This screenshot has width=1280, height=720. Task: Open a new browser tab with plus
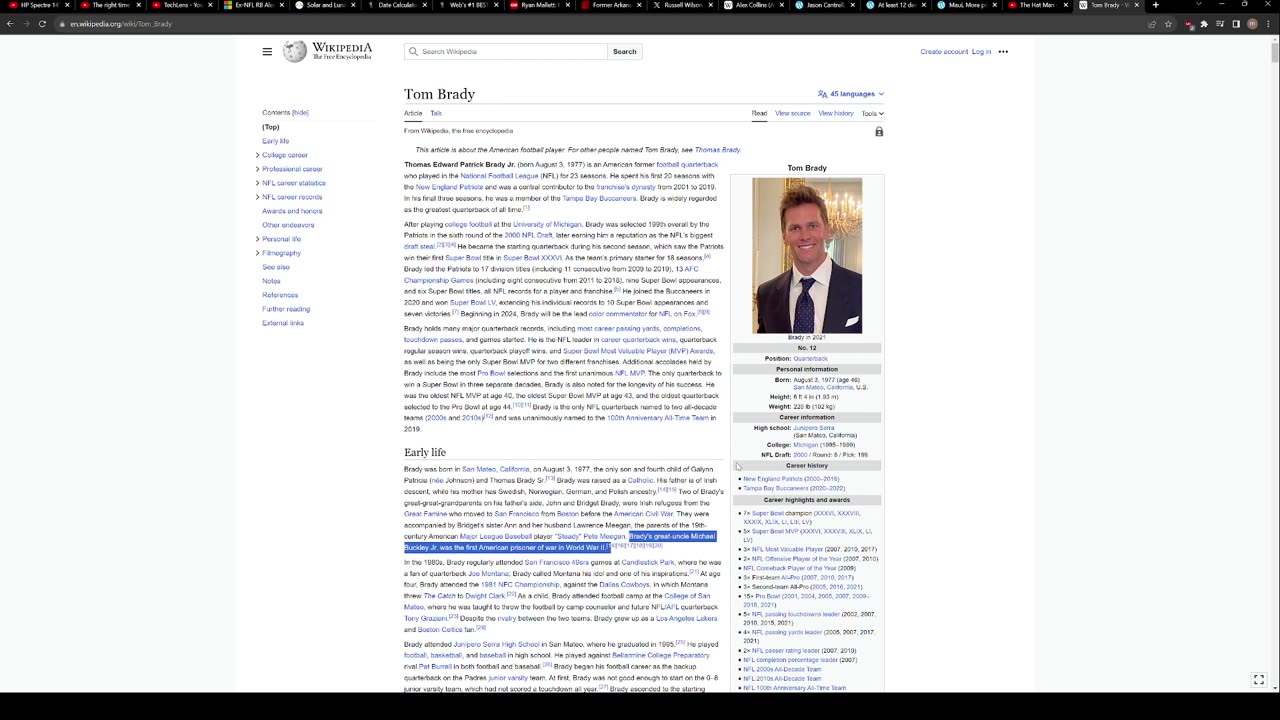coord(1155,5)
